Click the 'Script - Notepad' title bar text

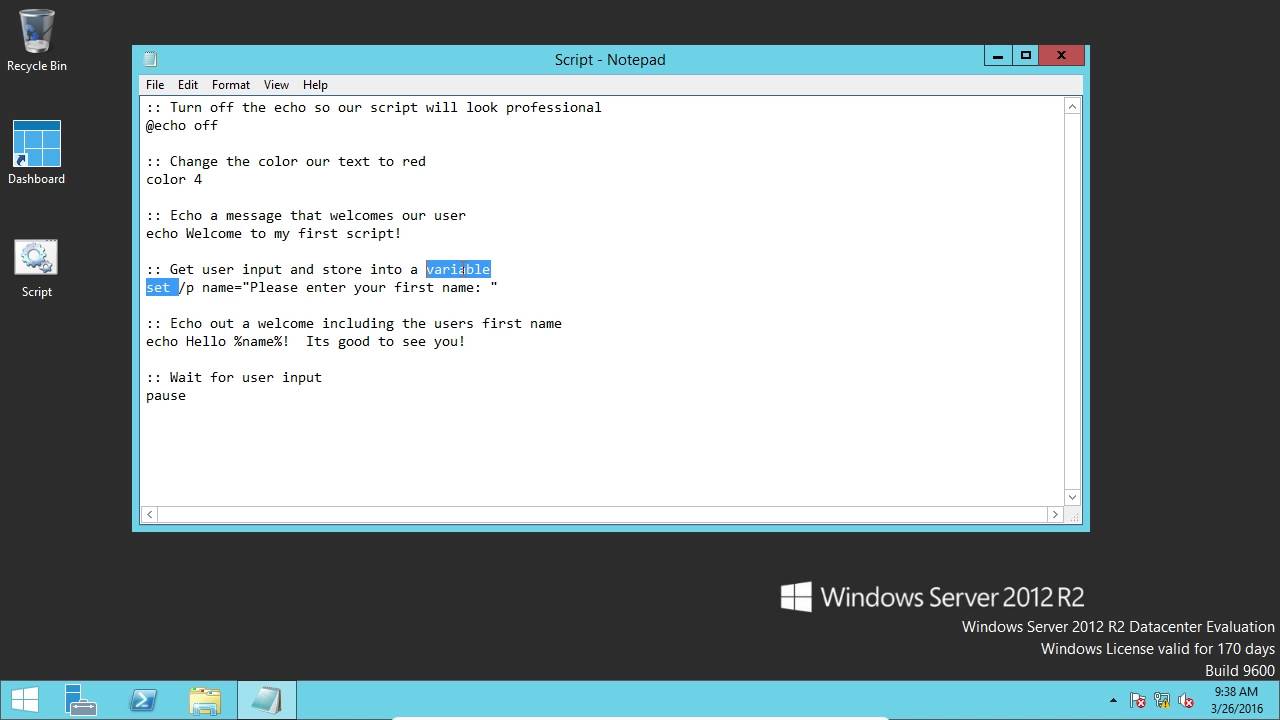[x=610, y=59]
